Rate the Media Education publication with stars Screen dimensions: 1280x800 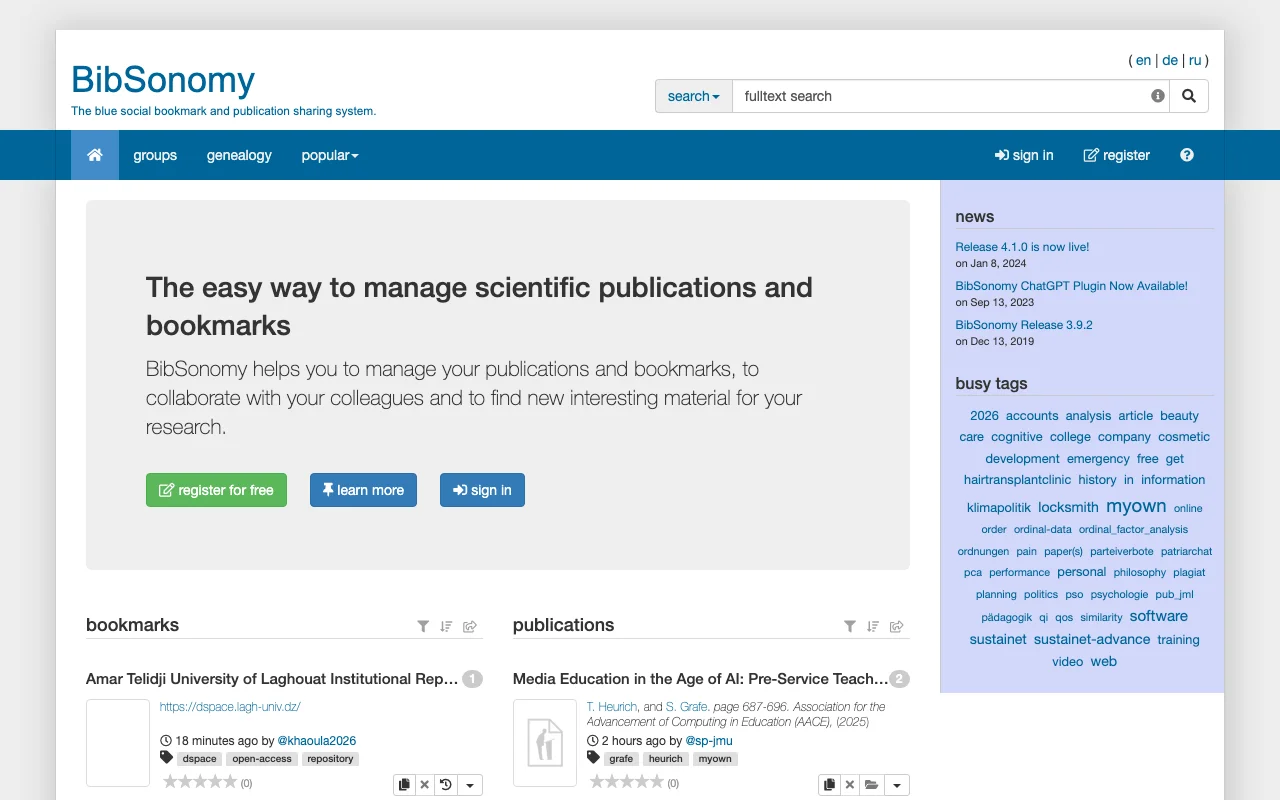[x=627, y=782]
